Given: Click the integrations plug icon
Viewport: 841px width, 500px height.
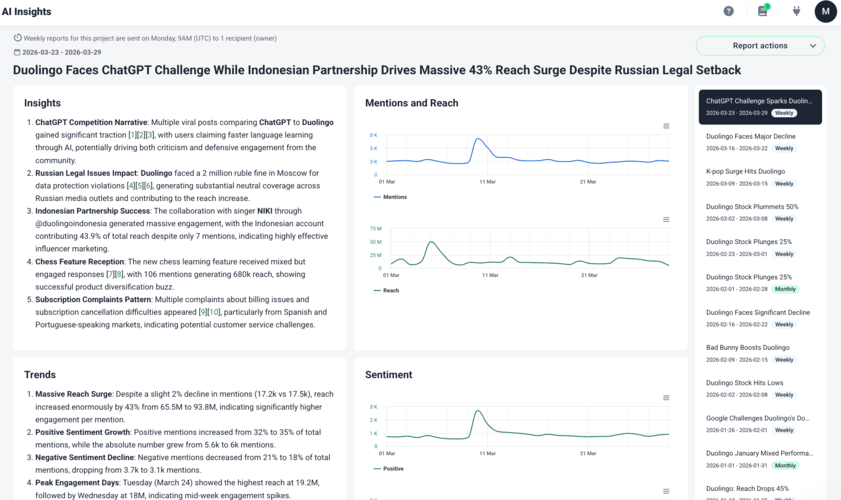Looking at the screenshot, I should coord(796,11).
